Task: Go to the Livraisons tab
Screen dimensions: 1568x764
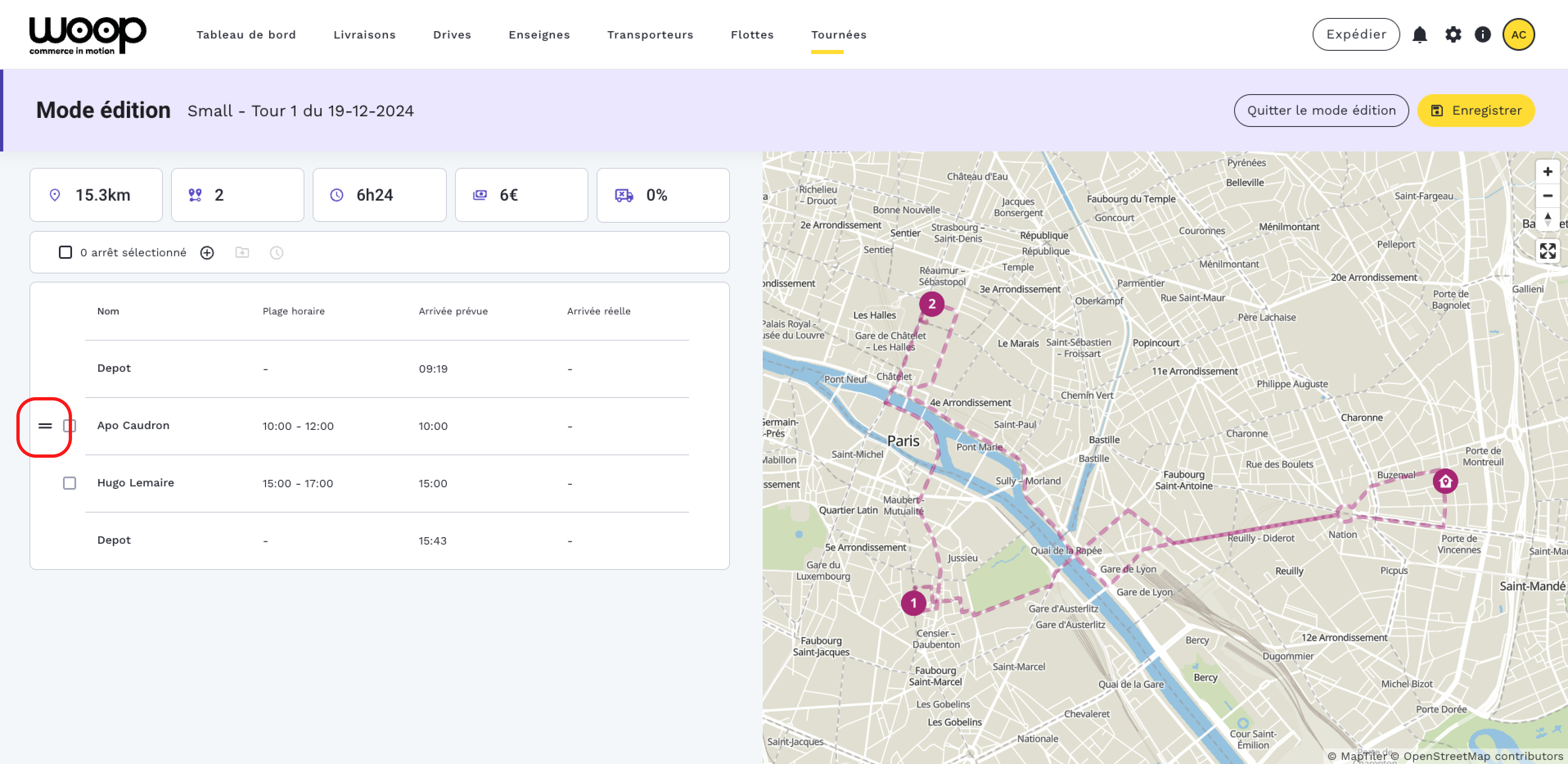Action: point(364,35)
